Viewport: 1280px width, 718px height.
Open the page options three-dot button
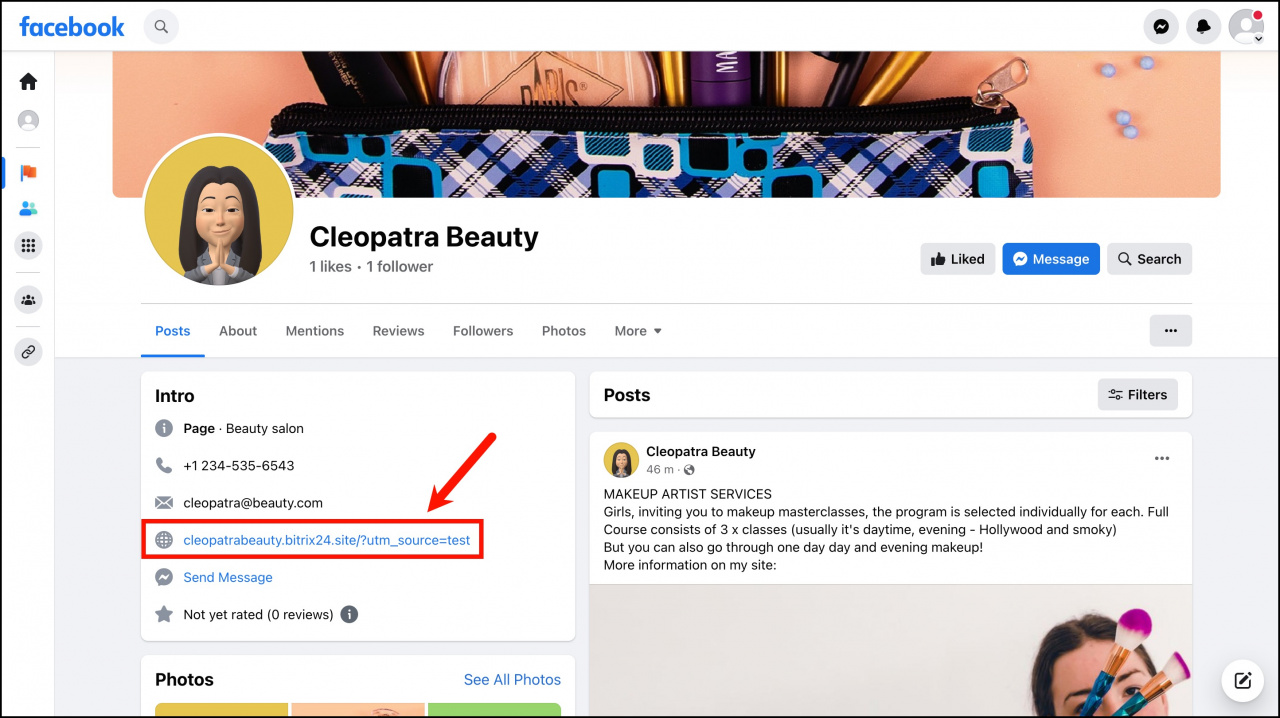coord(1171,331)
